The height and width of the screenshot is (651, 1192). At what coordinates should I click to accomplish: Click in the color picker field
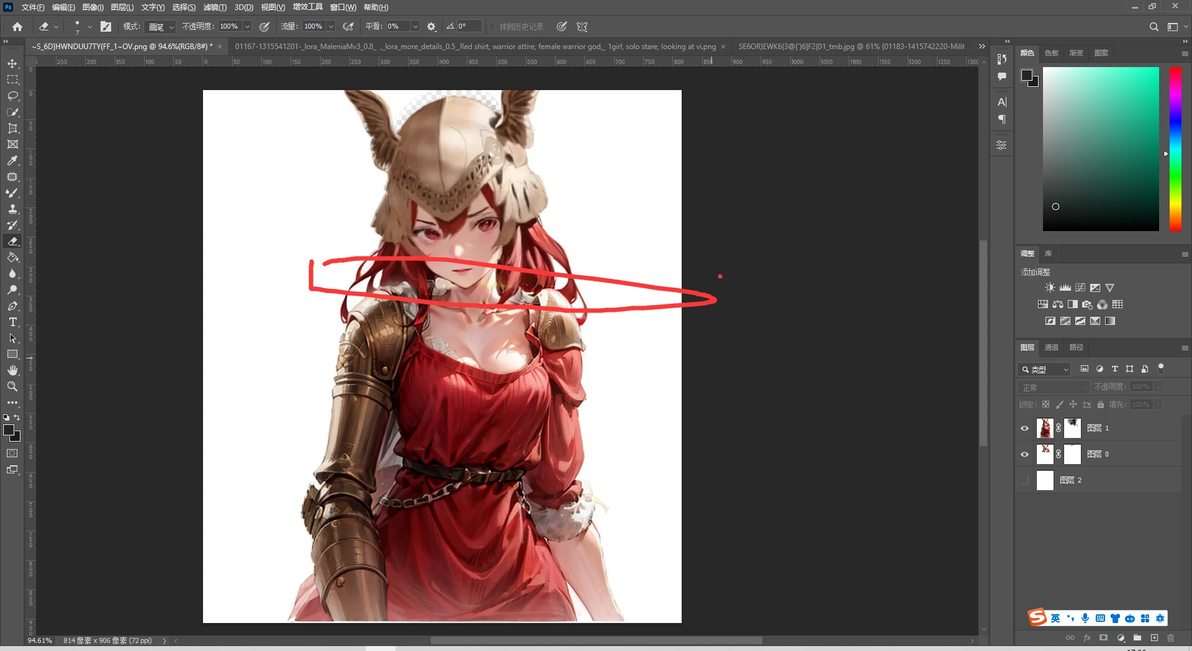1101,149
